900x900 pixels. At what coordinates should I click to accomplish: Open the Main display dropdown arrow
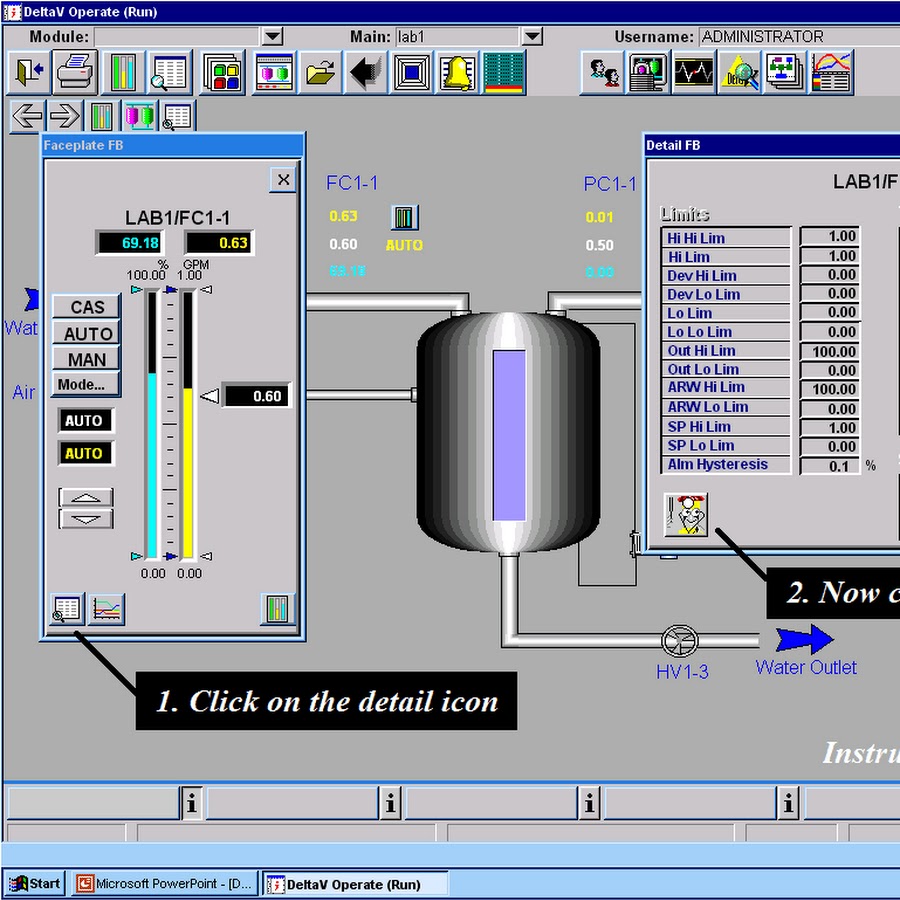533,37
